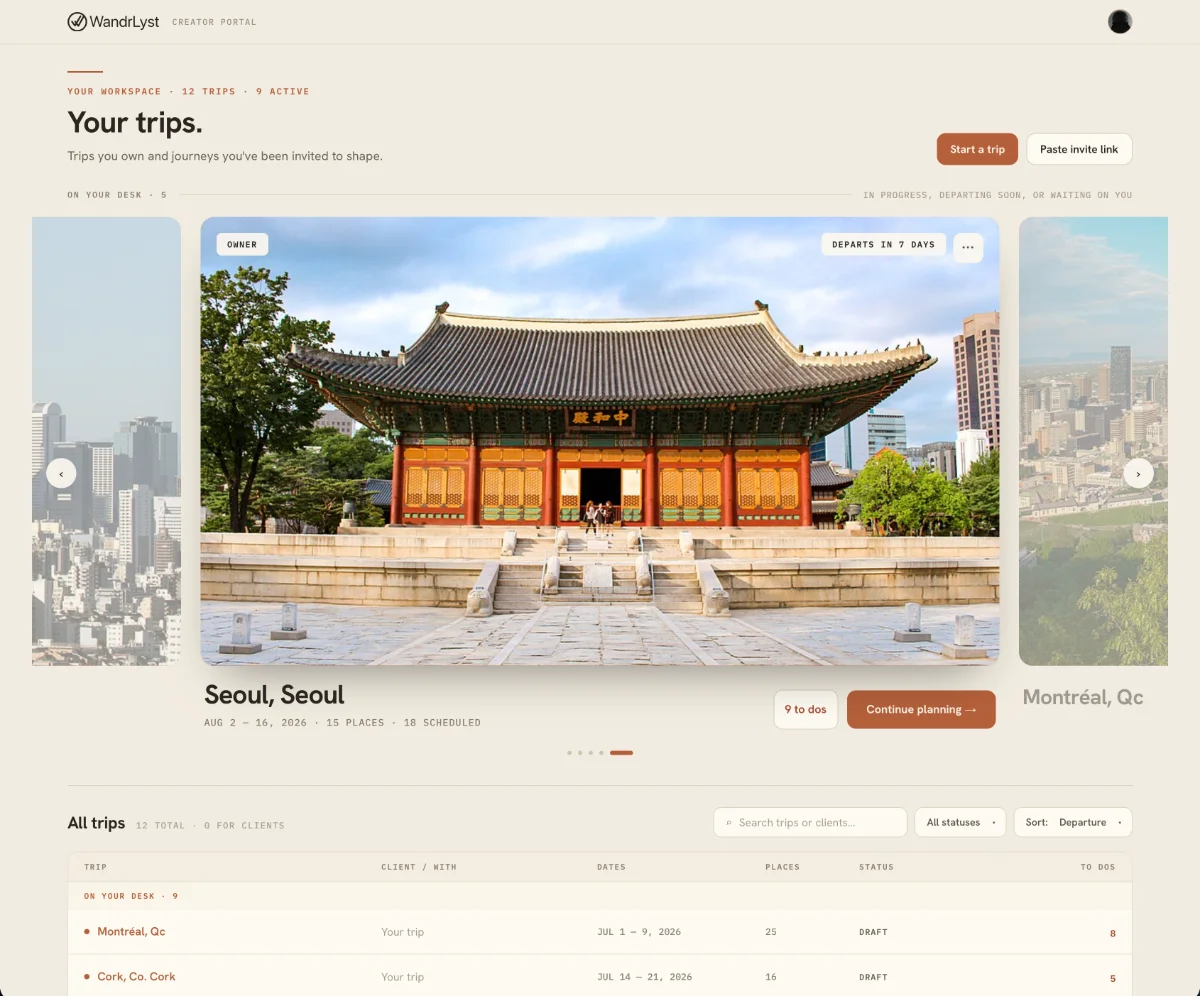
Task: Click AUG 2 — 16, 2026 trip details line
Action: (x=342, y=722)
